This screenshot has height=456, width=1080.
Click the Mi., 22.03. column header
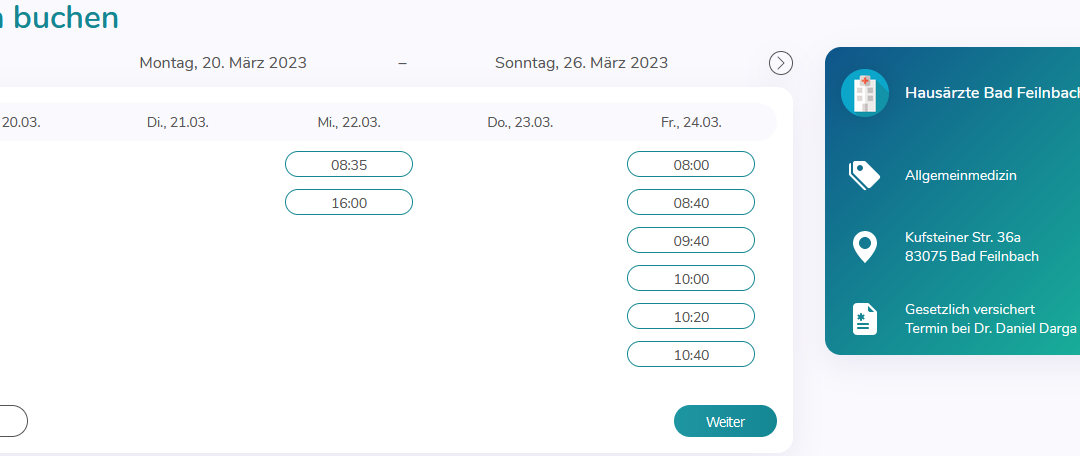(349, 123)
